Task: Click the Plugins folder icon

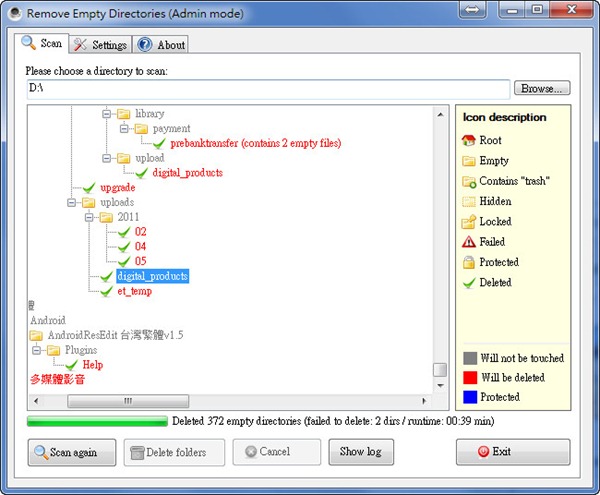Action: 53,350
